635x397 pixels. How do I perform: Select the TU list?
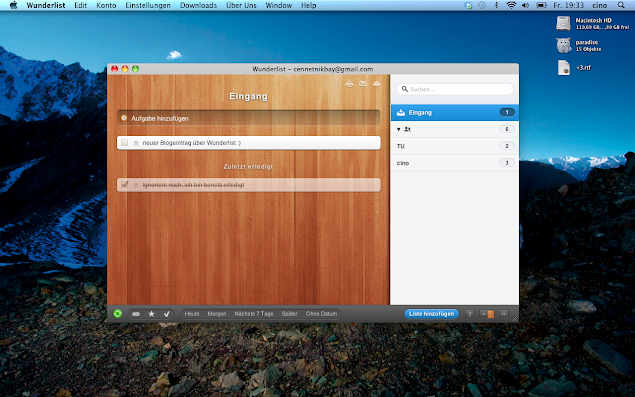(x=455, y=146)
